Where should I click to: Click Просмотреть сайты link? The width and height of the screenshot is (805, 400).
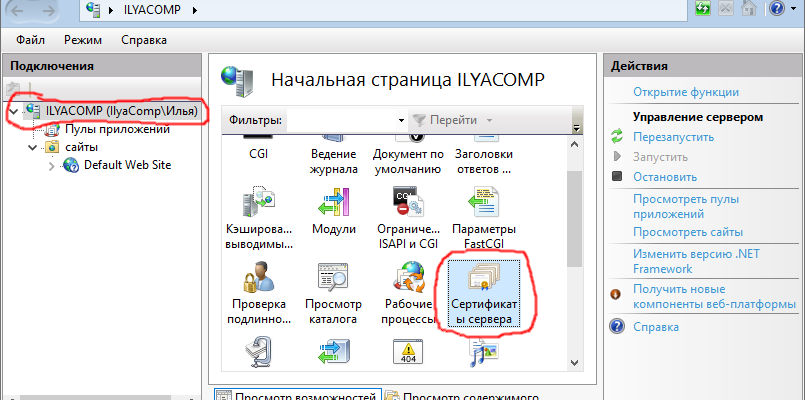click(688, 233)
